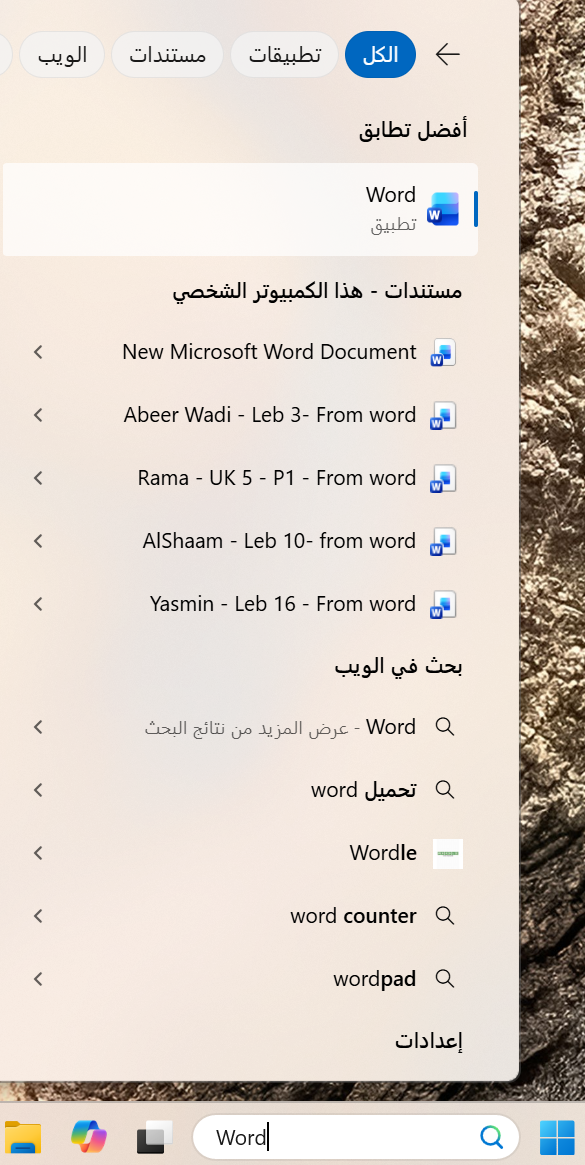Open the Windows Start button
The image size is (585, 1165).
[x=557, y=1138]
